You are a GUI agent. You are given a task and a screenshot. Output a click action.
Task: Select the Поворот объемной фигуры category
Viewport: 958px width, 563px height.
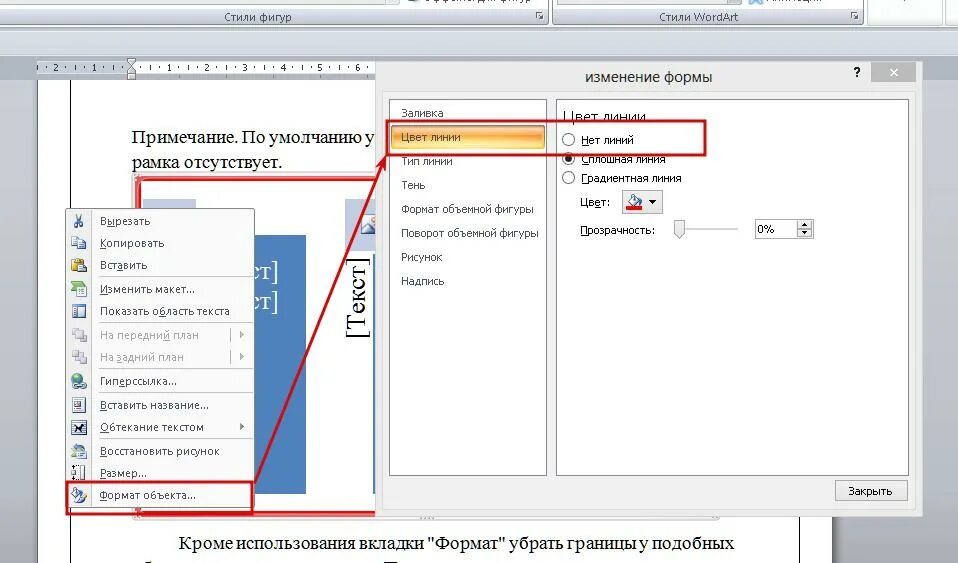[x=467, y=233]
